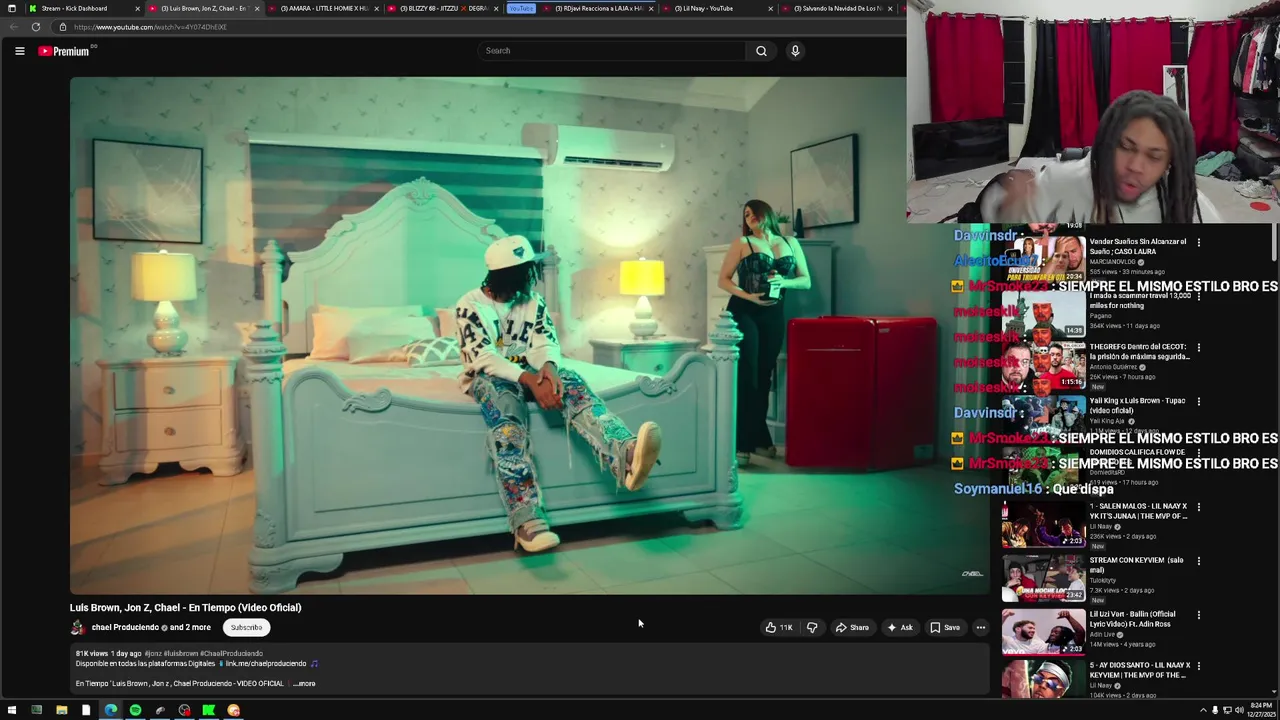The height and width of the screenshot is (720, 1280).
Task: Open SALEN MALOS - LIL NAAY video thumbnail
Action: point(1044,524)
